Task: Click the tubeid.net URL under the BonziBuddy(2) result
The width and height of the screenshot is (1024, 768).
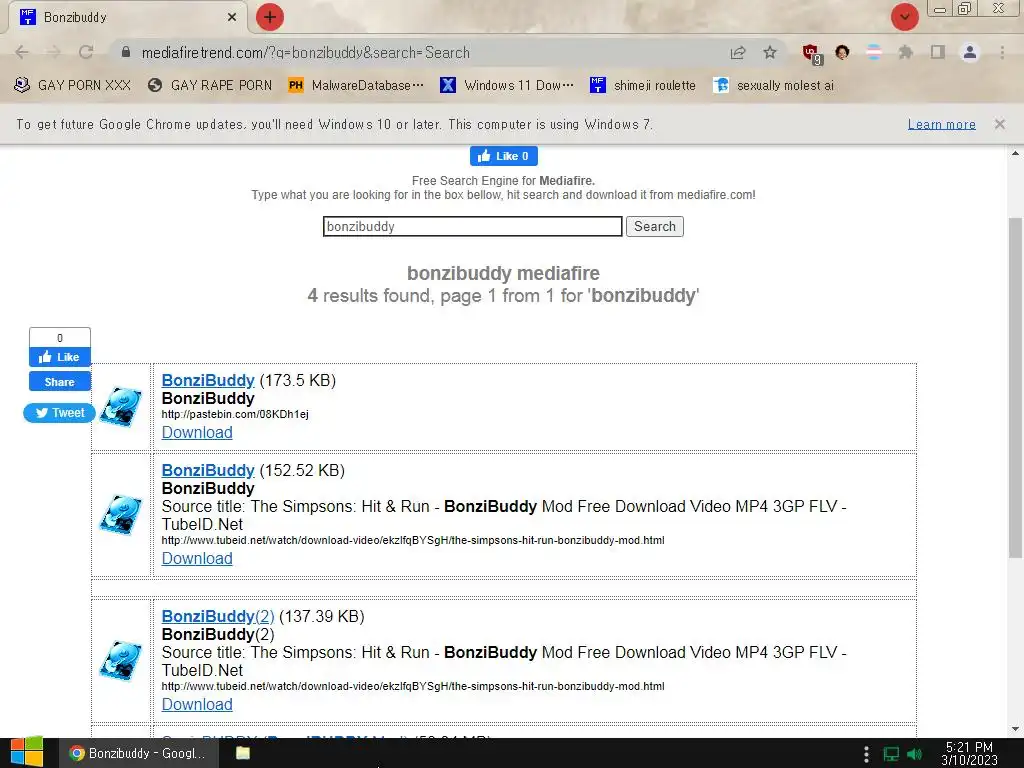Action: (413, 686)
